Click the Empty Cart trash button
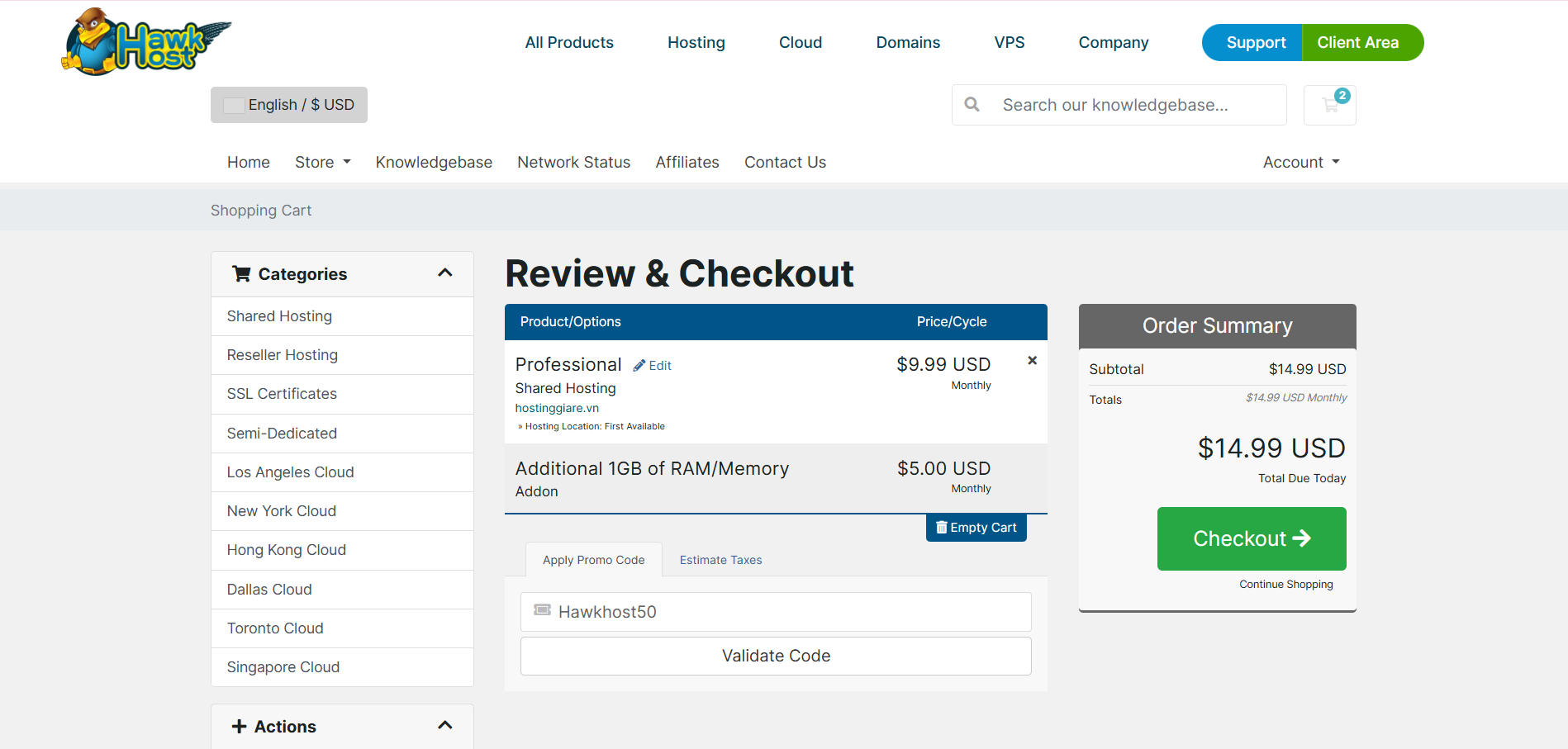 click(x=976, y=528)
